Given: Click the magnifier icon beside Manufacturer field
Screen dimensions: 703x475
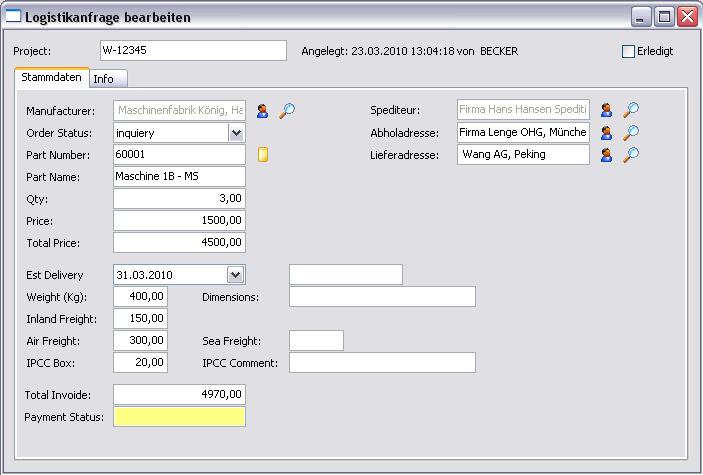Looking at the screenshot, I should (x=287, y=111).
